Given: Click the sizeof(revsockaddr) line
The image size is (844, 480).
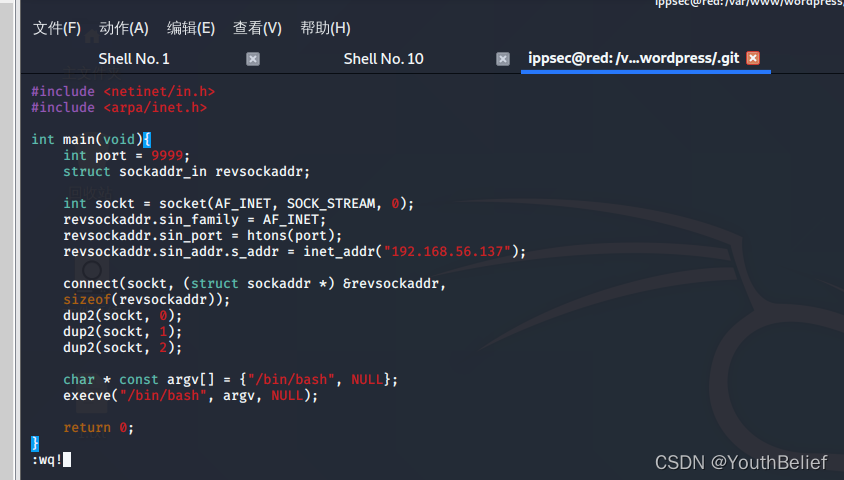Looking at the screenshot, I should pyautogui.click(x=146, y=299).
